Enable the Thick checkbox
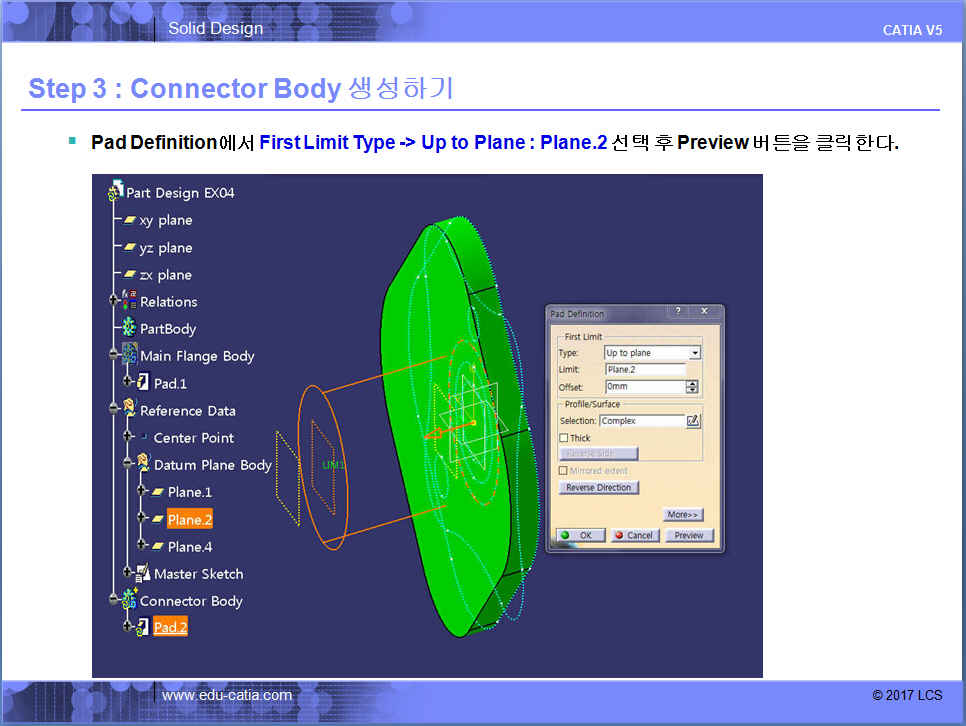The height and width of the screenshot is (726, 966). (x=564, y=438)
